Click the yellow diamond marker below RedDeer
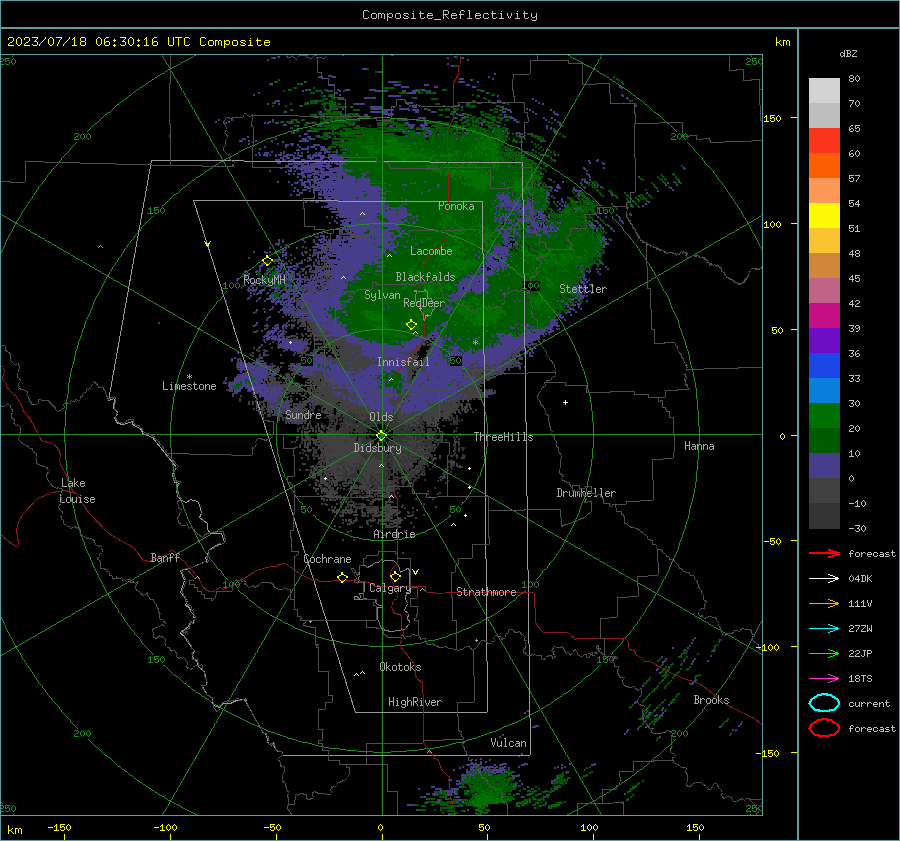The width and height of the screenshot is (900, 841). (x=411, y=324)
